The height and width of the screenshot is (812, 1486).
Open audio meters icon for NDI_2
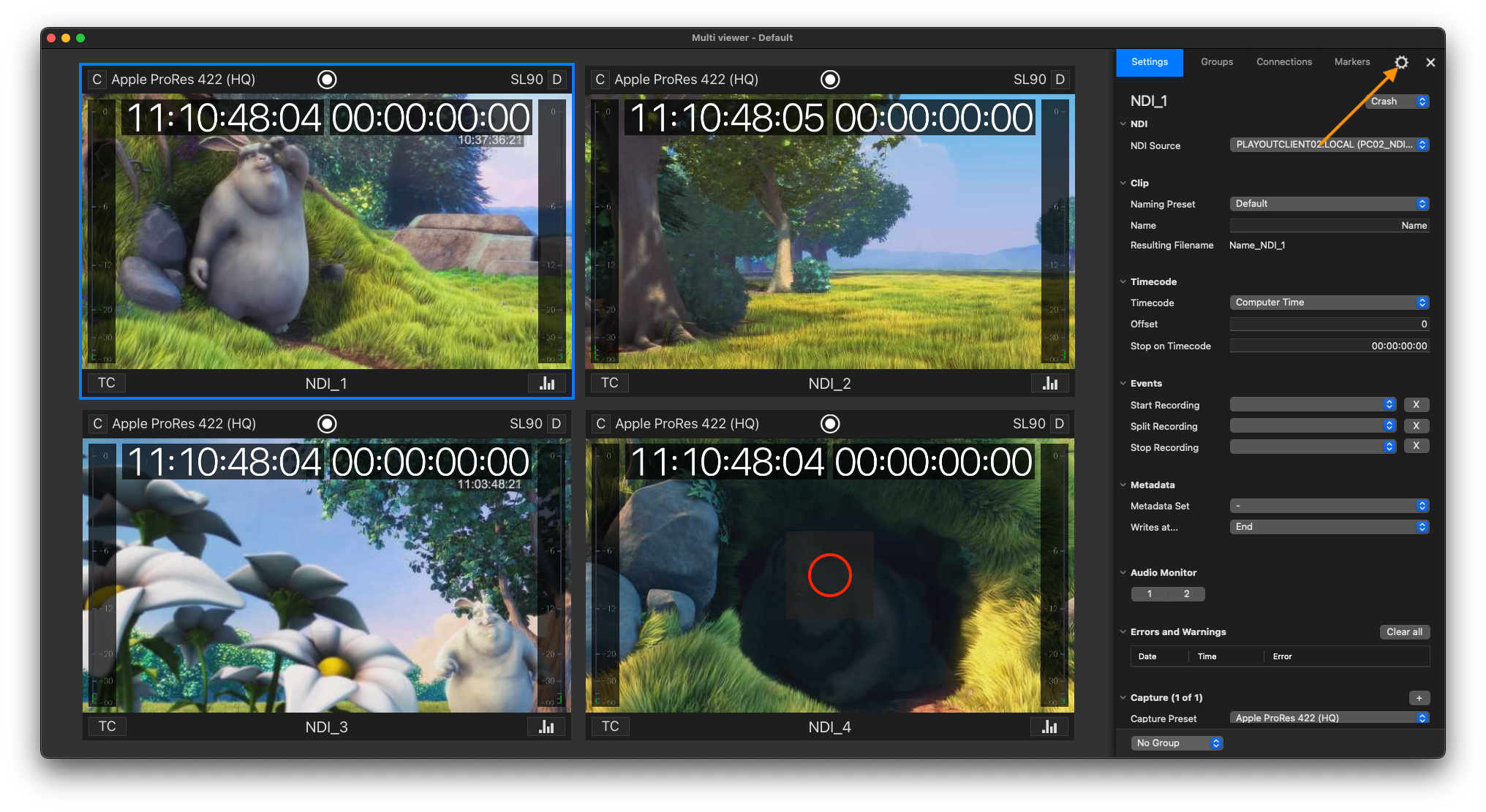tap(1050, 383)
